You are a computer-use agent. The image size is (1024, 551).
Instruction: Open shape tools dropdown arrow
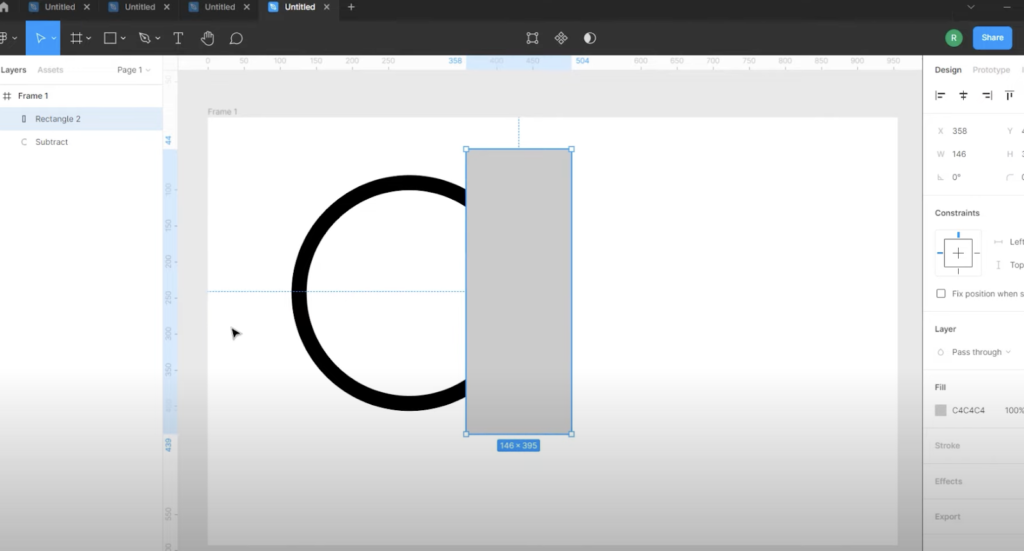(123, 39)
